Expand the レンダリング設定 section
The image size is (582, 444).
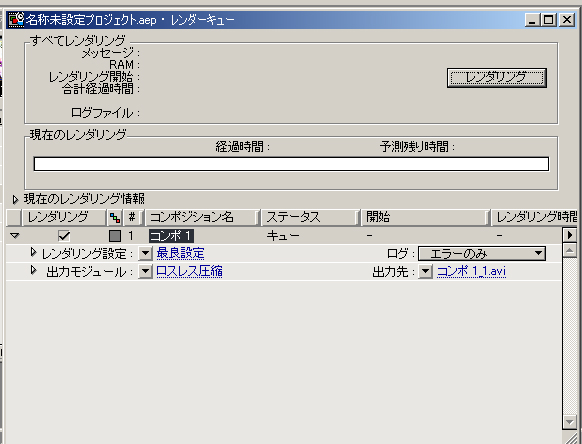point(33,253)
